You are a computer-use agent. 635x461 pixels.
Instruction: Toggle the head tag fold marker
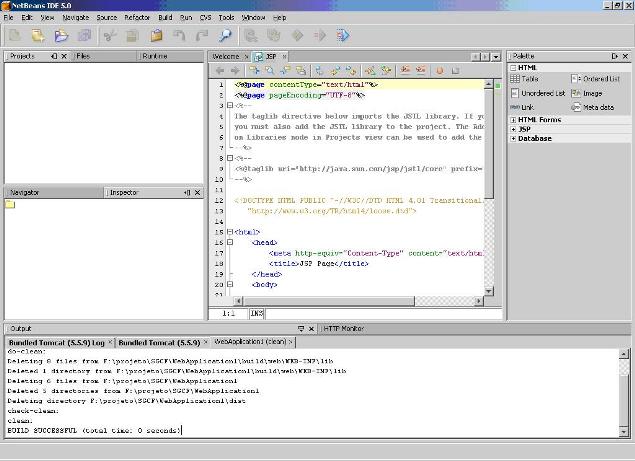coord(229,242)
